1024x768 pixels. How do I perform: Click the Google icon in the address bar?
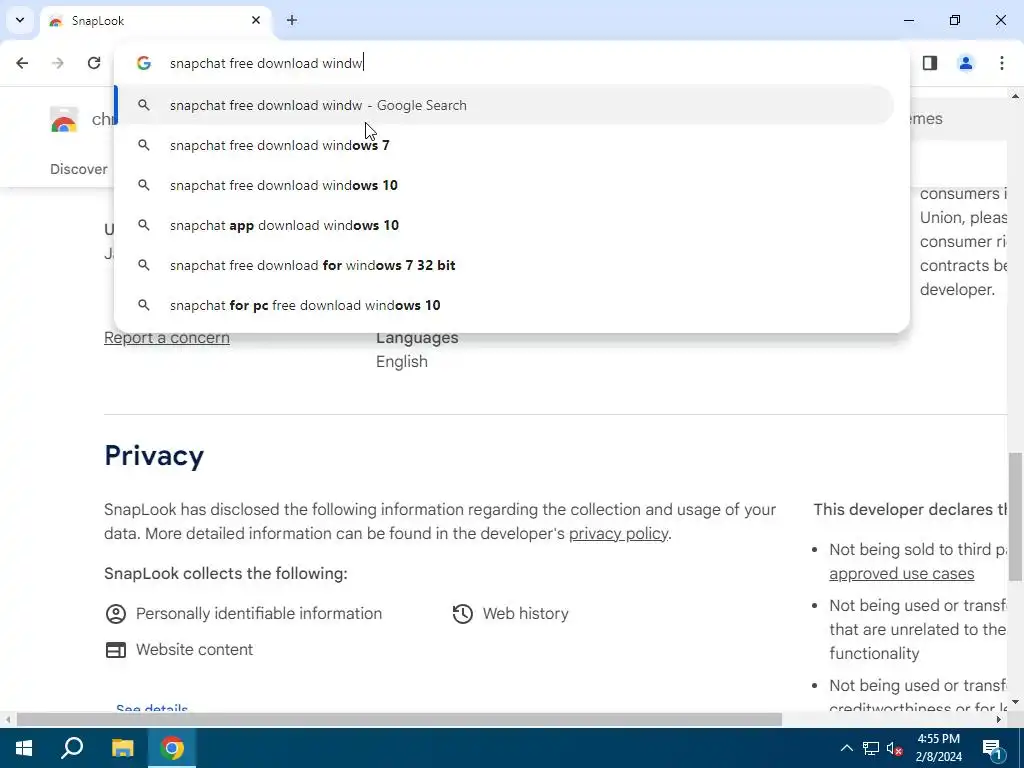(144, 63)
